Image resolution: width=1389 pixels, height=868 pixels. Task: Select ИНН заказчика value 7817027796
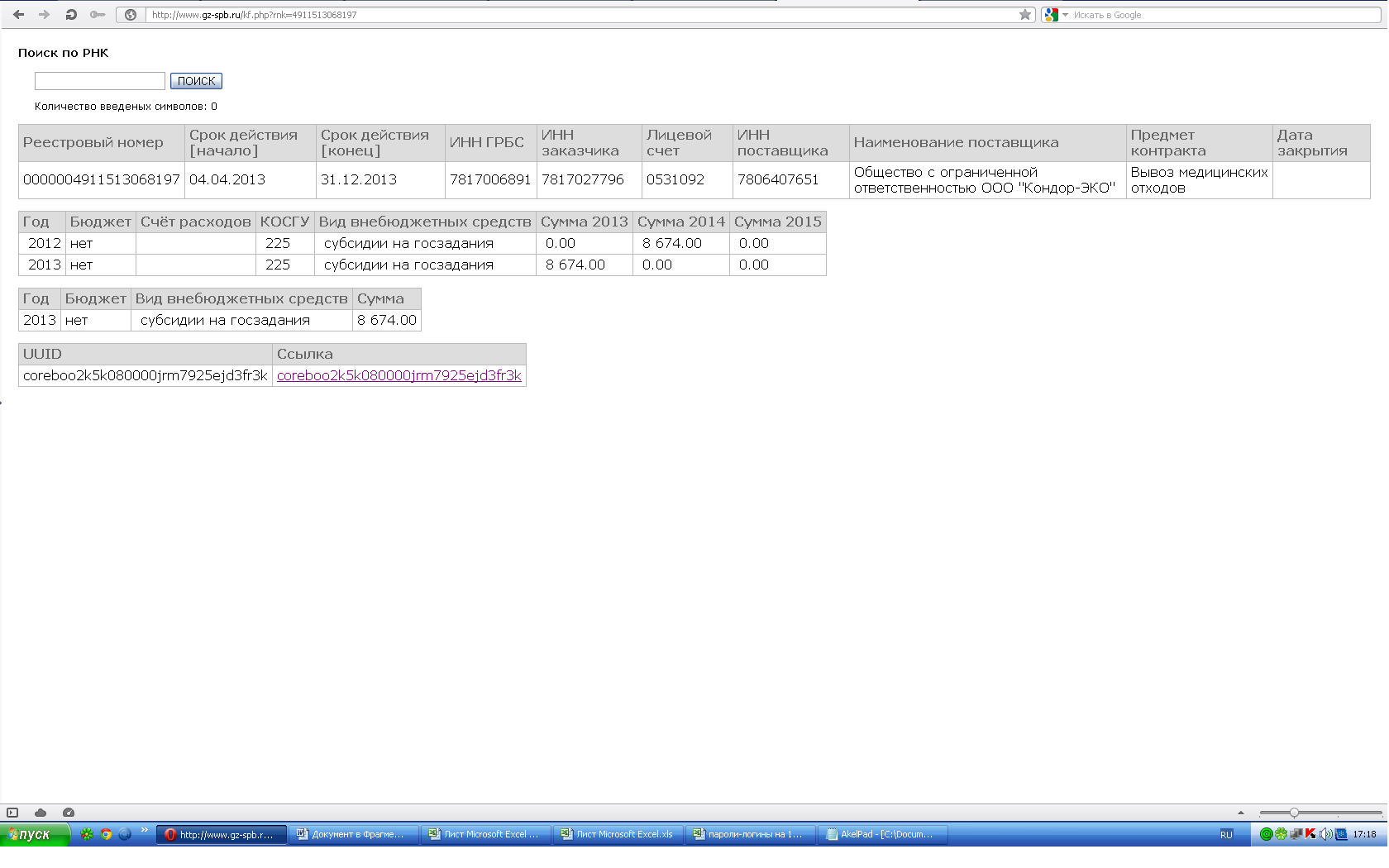pyautogui.click(x=589, y=180)
